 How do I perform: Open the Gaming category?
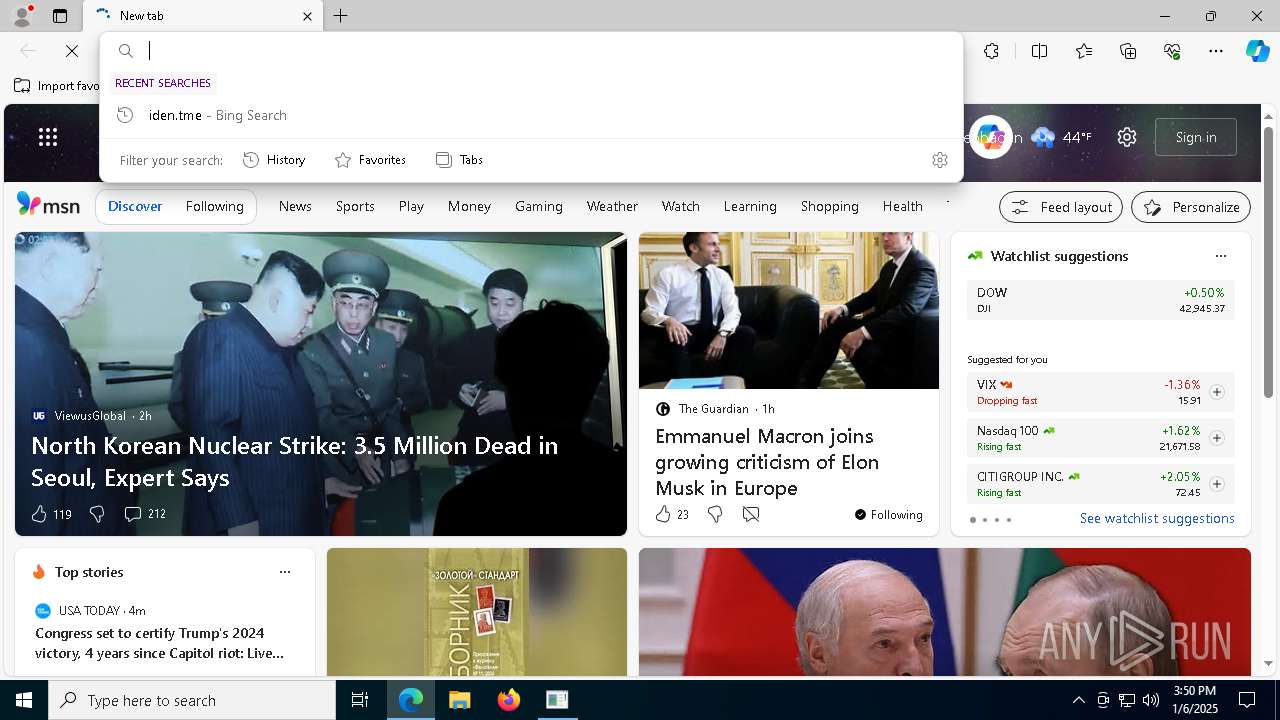(x=539, y=206)
